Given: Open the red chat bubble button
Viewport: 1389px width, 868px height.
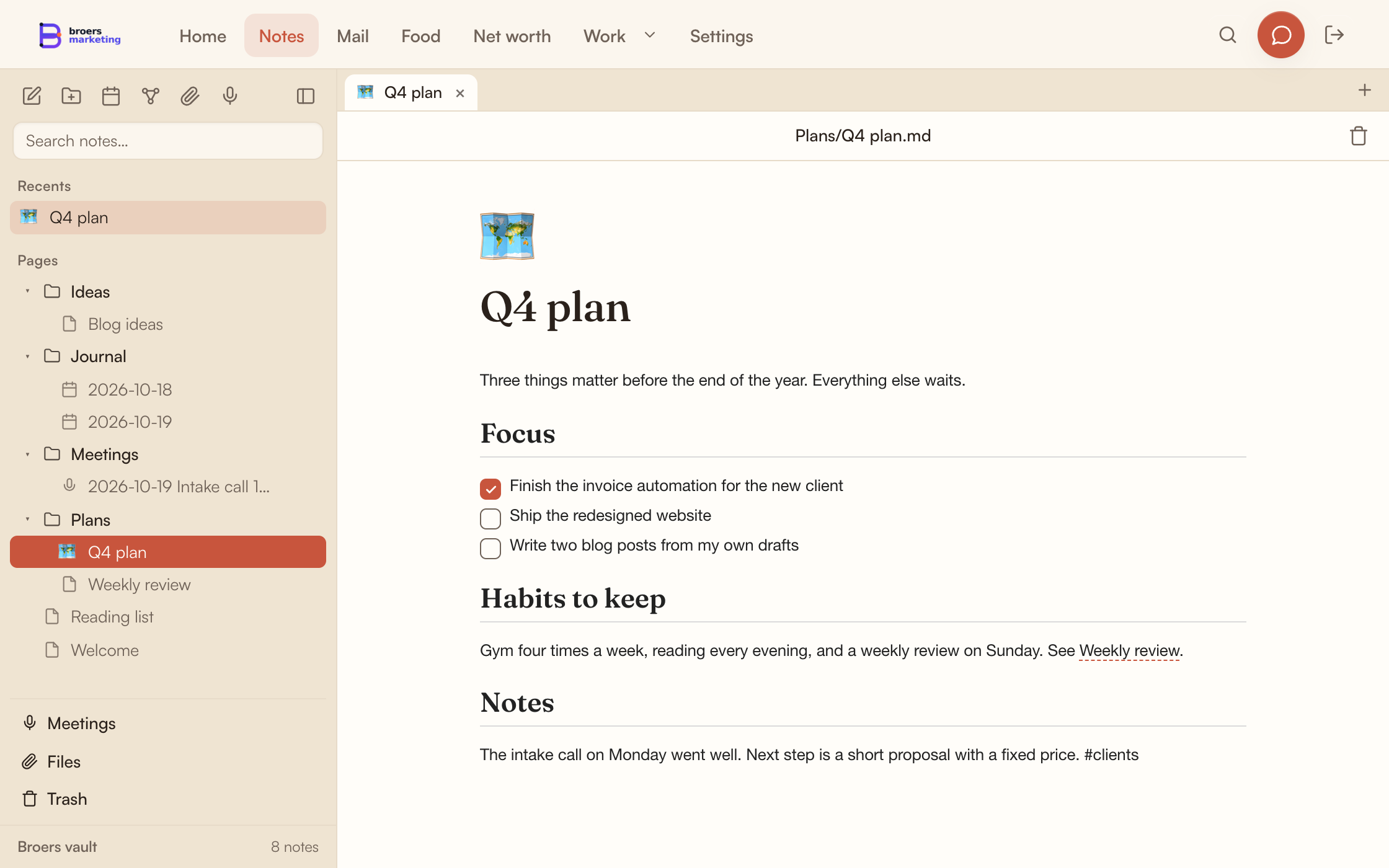Looking at the screenshot, I should coord(1281,35).
